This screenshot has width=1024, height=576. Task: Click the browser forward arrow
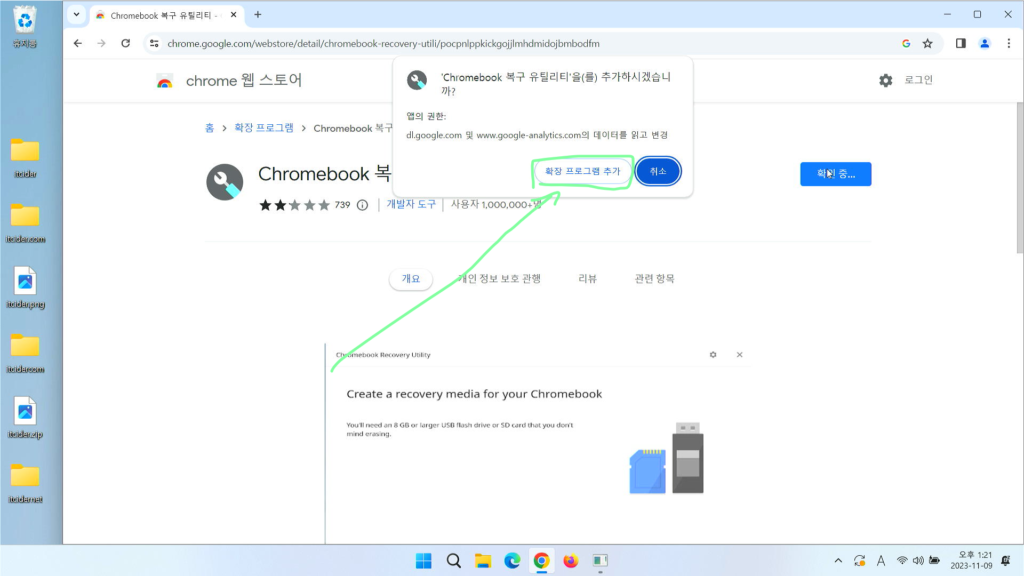click(x=101, y=44)
